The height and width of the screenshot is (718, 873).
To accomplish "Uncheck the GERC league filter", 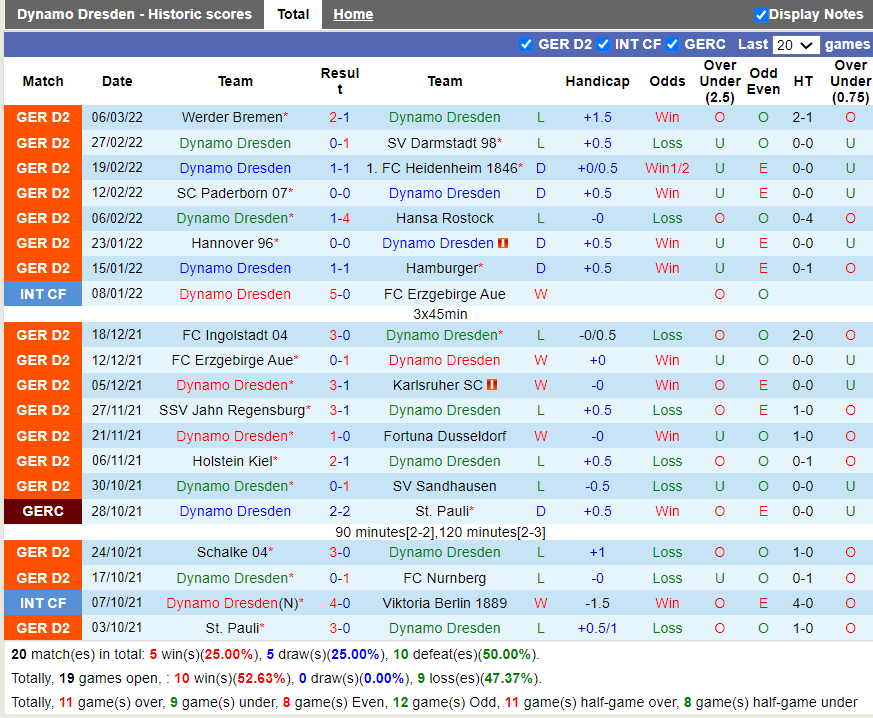I will click(x=672, y=45).
